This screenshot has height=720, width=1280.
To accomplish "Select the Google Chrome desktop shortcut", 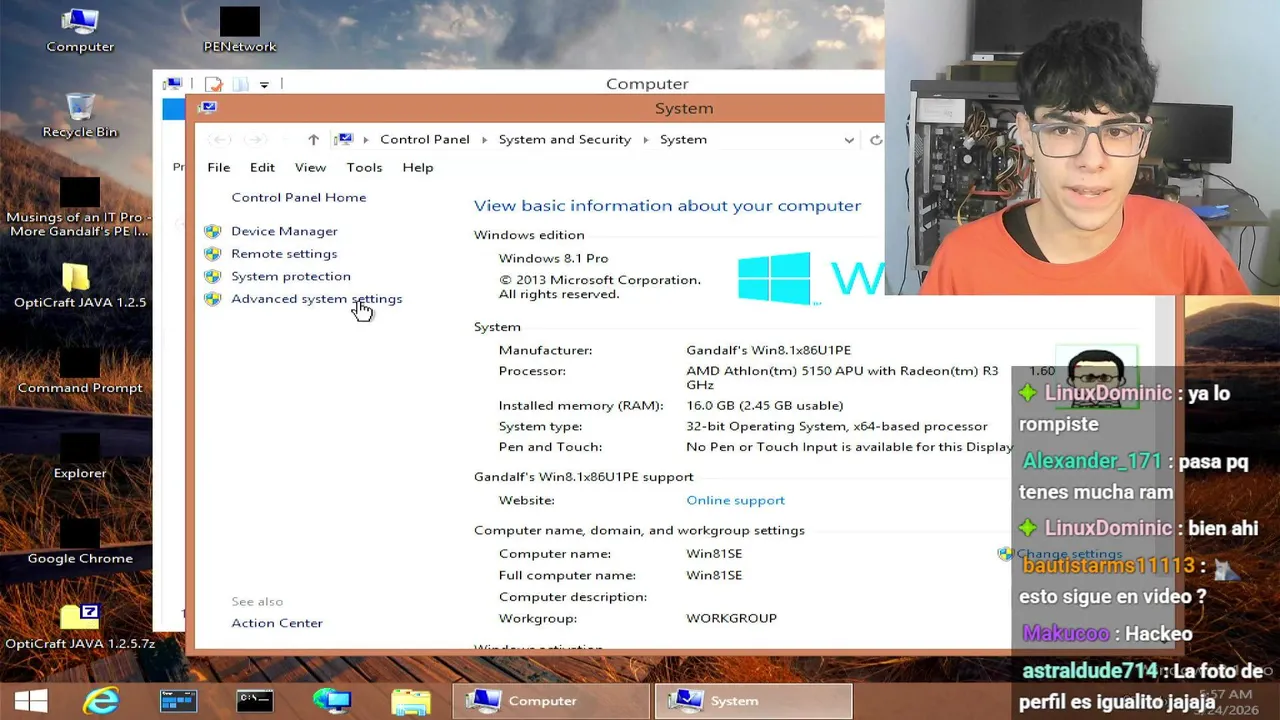I will [x=80, y=542].
